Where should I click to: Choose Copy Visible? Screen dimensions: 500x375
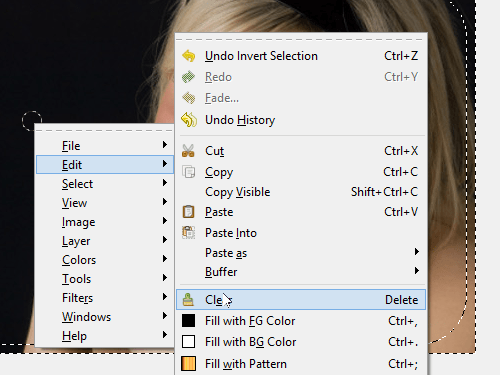[x=301, y=192]
